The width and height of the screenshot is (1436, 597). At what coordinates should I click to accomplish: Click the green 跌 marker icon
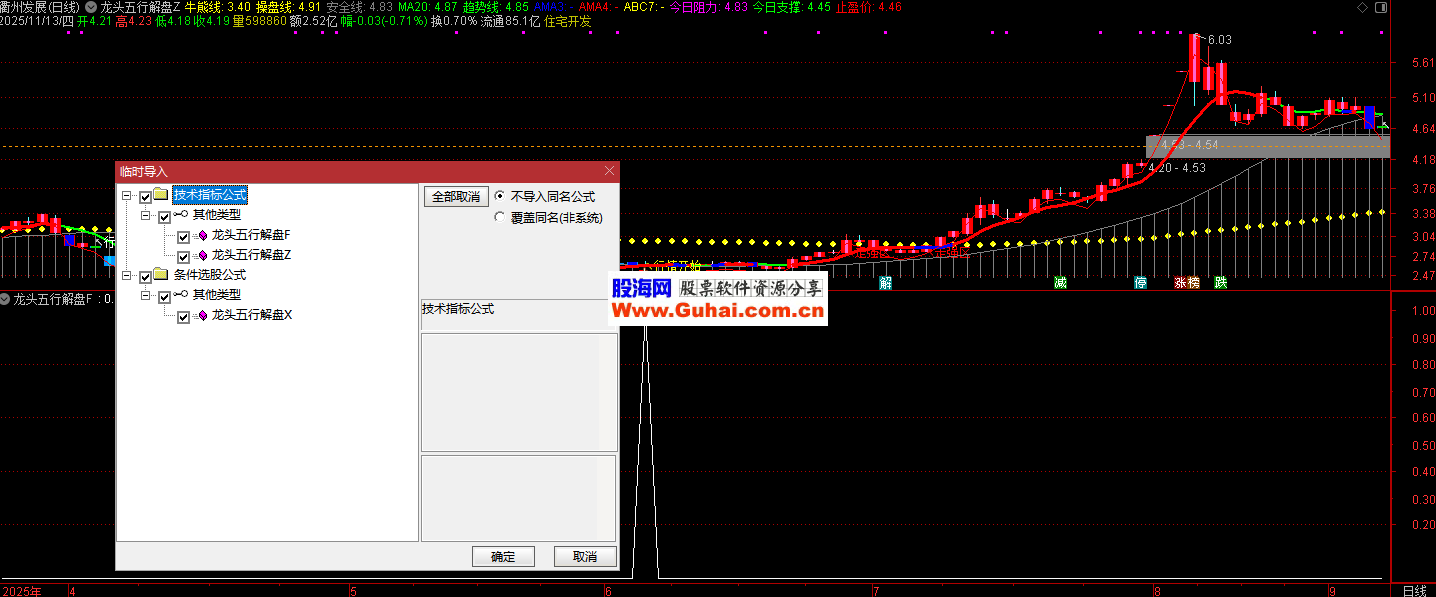(1220, 283)
